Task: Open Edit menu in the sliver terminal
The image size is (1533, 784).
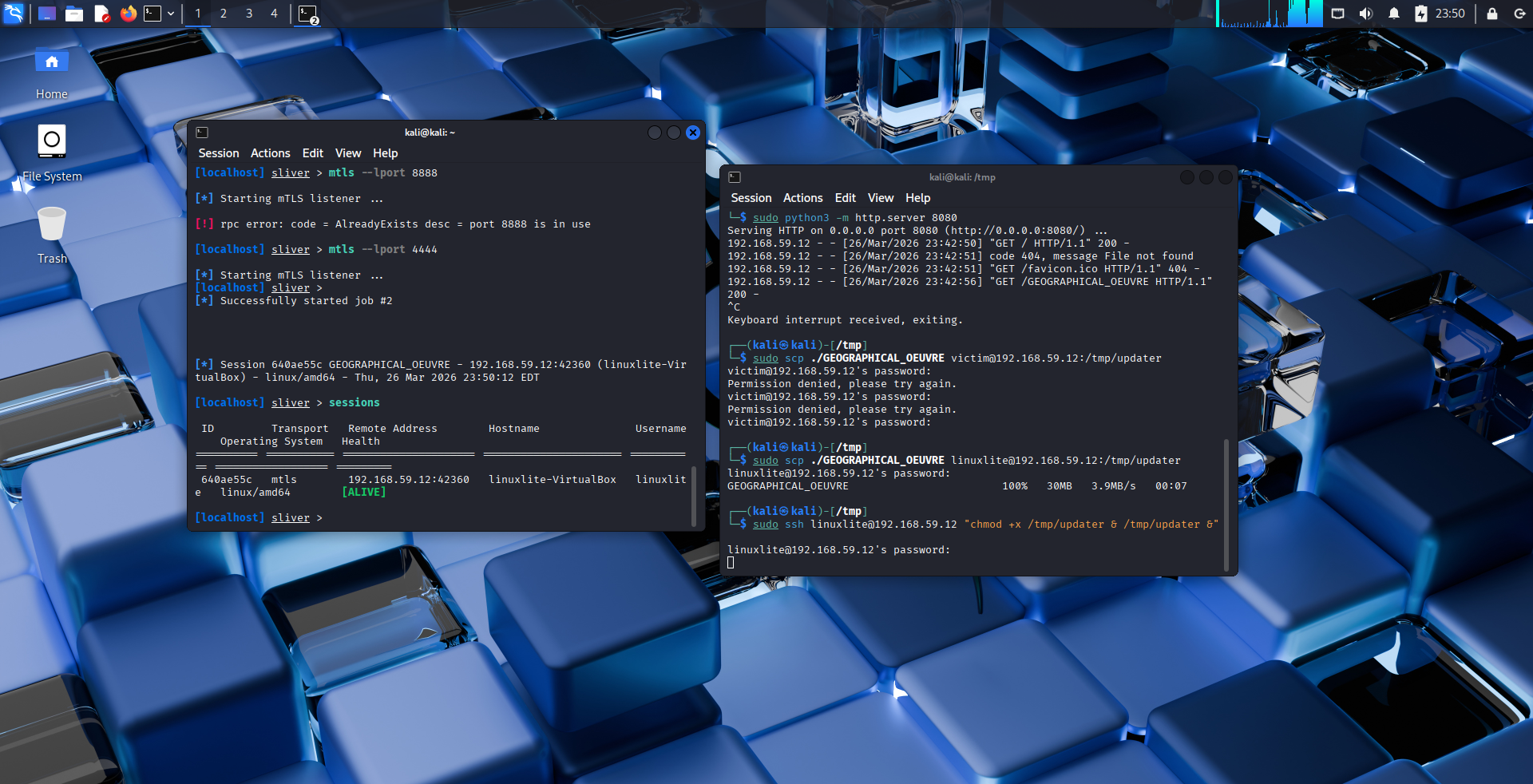Action: click(x=313, y=153)
